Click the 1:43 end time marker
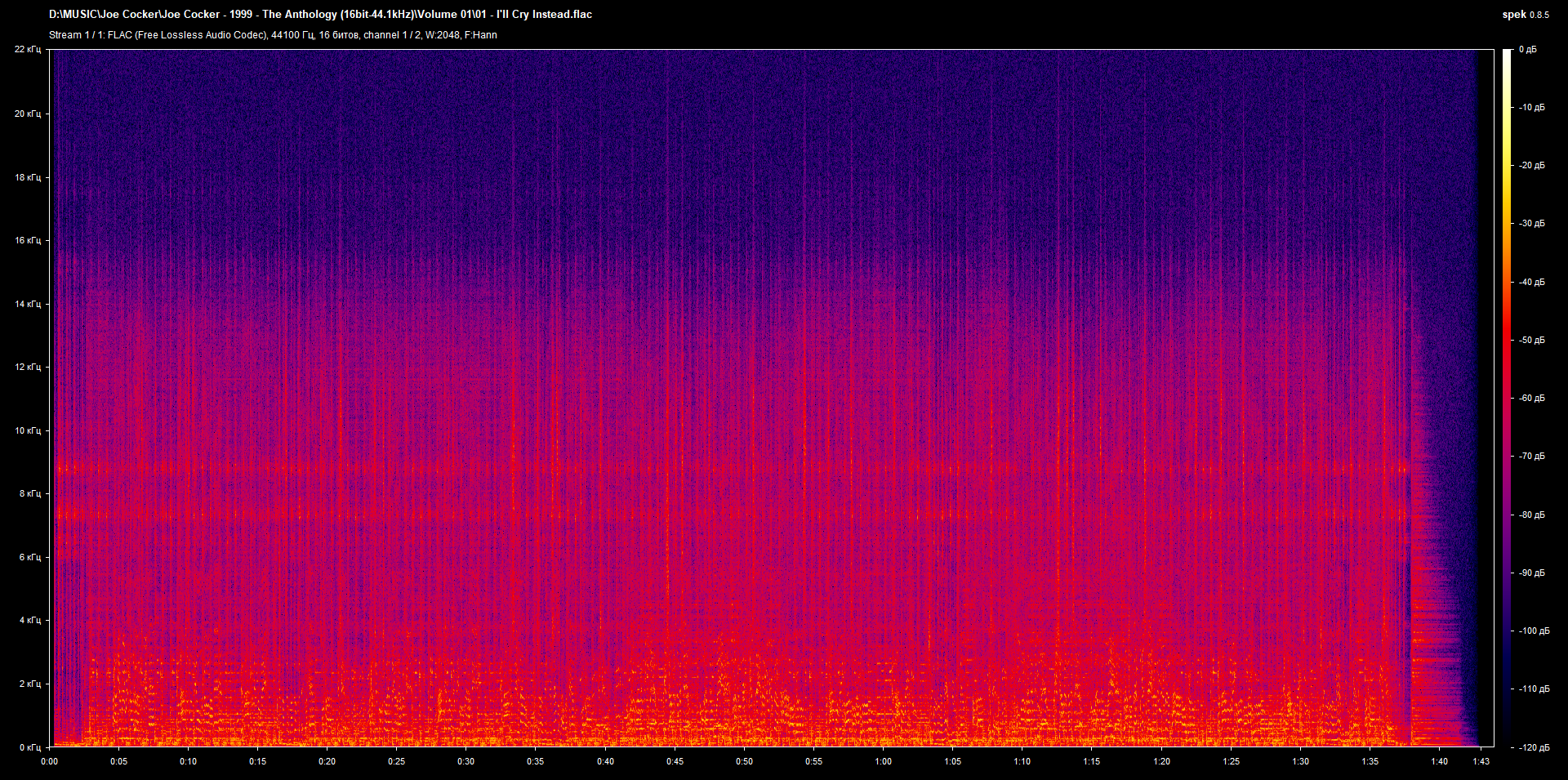1568x780 pixels. (x=1481, y=761)
